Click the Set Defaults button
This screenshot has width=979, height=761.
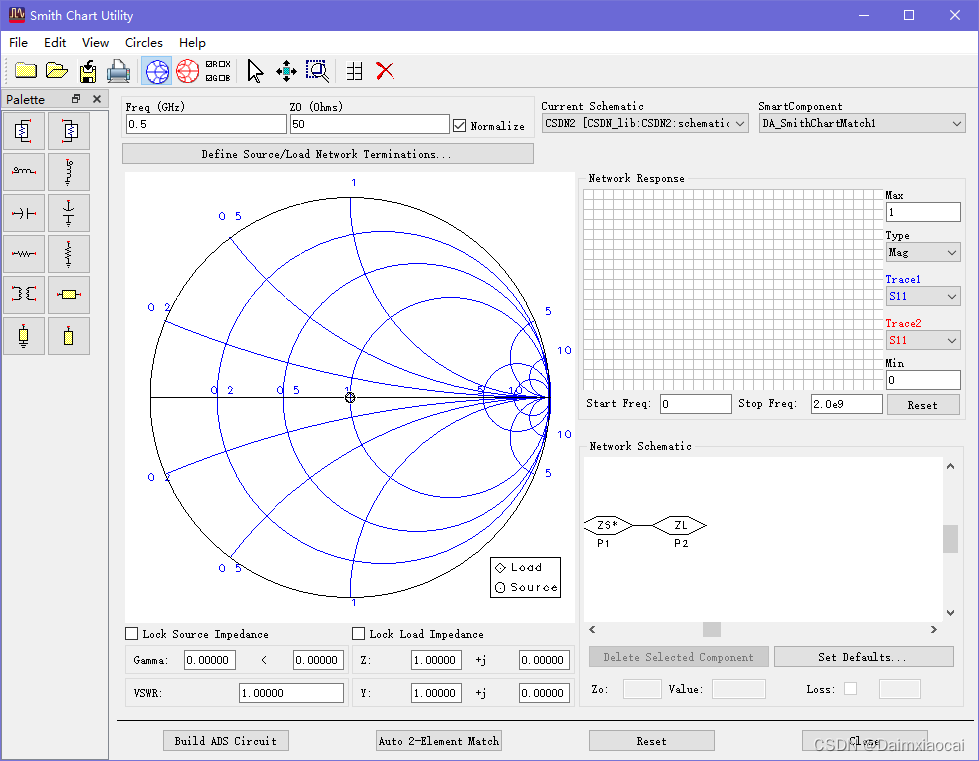pyautogui.click(x=863, y=657)
